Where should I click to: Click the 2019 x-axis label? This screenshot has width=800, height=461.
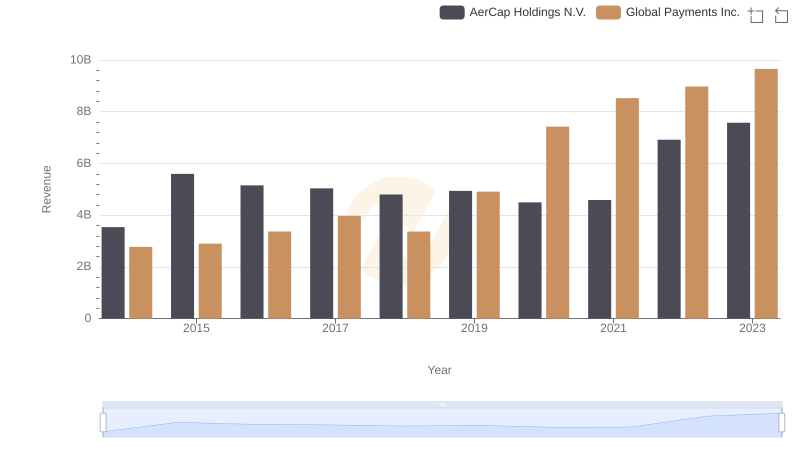pyautogui.click(x=474, y=328)
